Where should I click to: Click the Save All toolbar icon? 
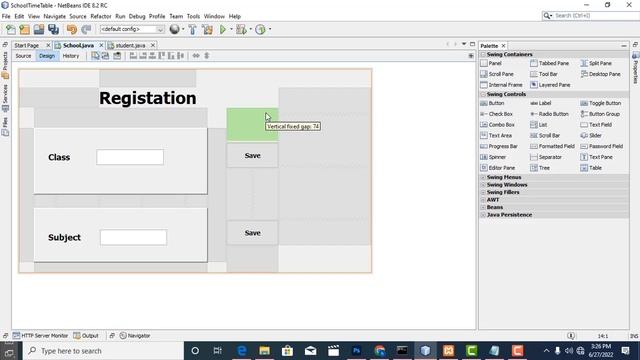point(53,29)
